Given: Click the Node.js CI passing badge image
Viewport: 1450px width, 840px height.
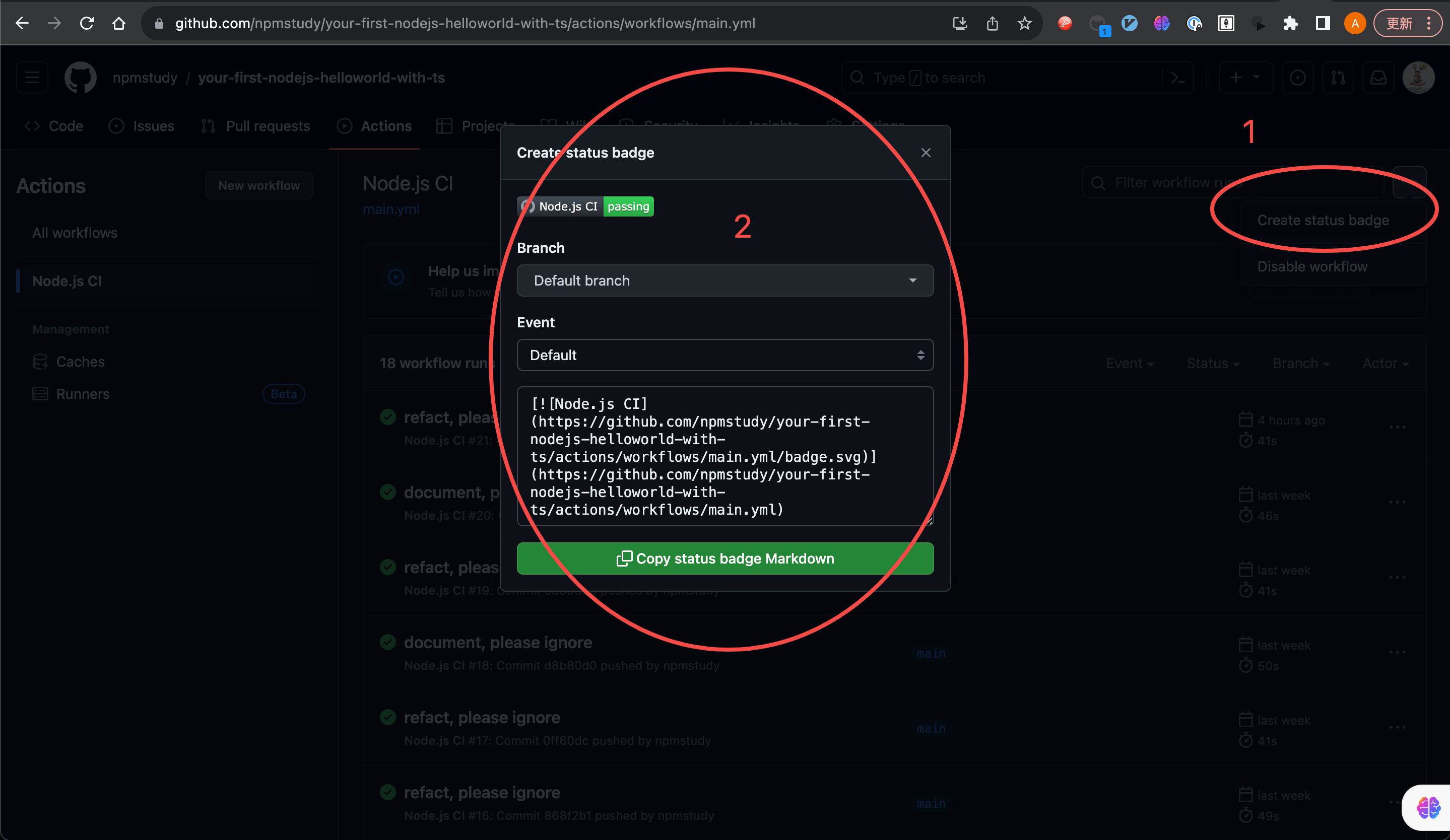Looking at the screenshot, I should (x=585, y=206).
